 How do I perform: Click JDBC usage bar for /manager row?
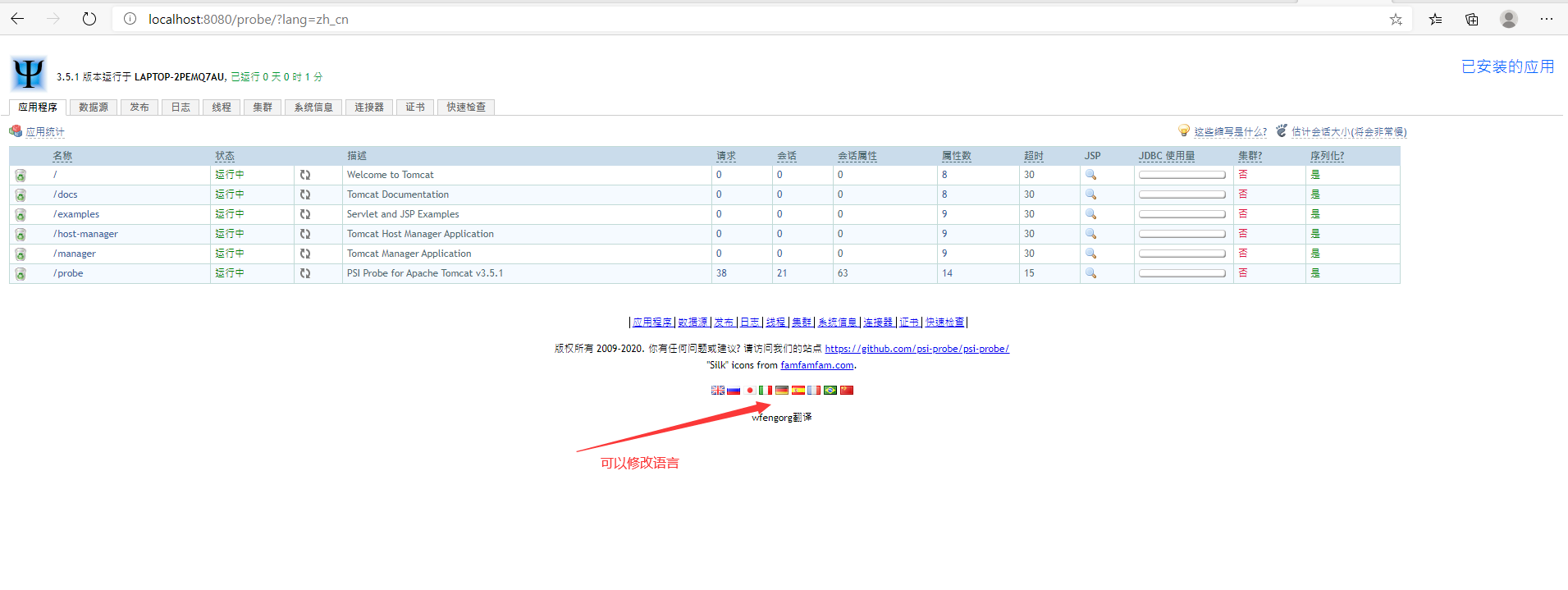pyautogui.click(x=1182, y=254)
